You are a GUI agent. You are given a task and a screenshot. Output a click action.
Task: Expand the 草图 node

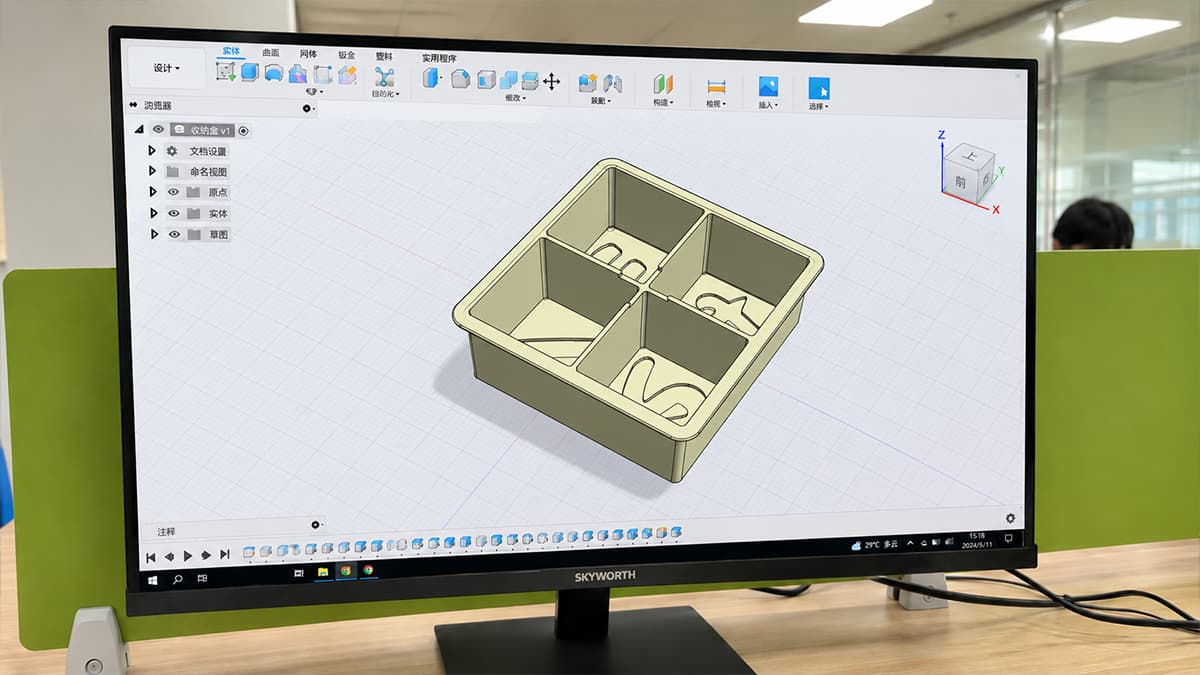coord(154,234)
